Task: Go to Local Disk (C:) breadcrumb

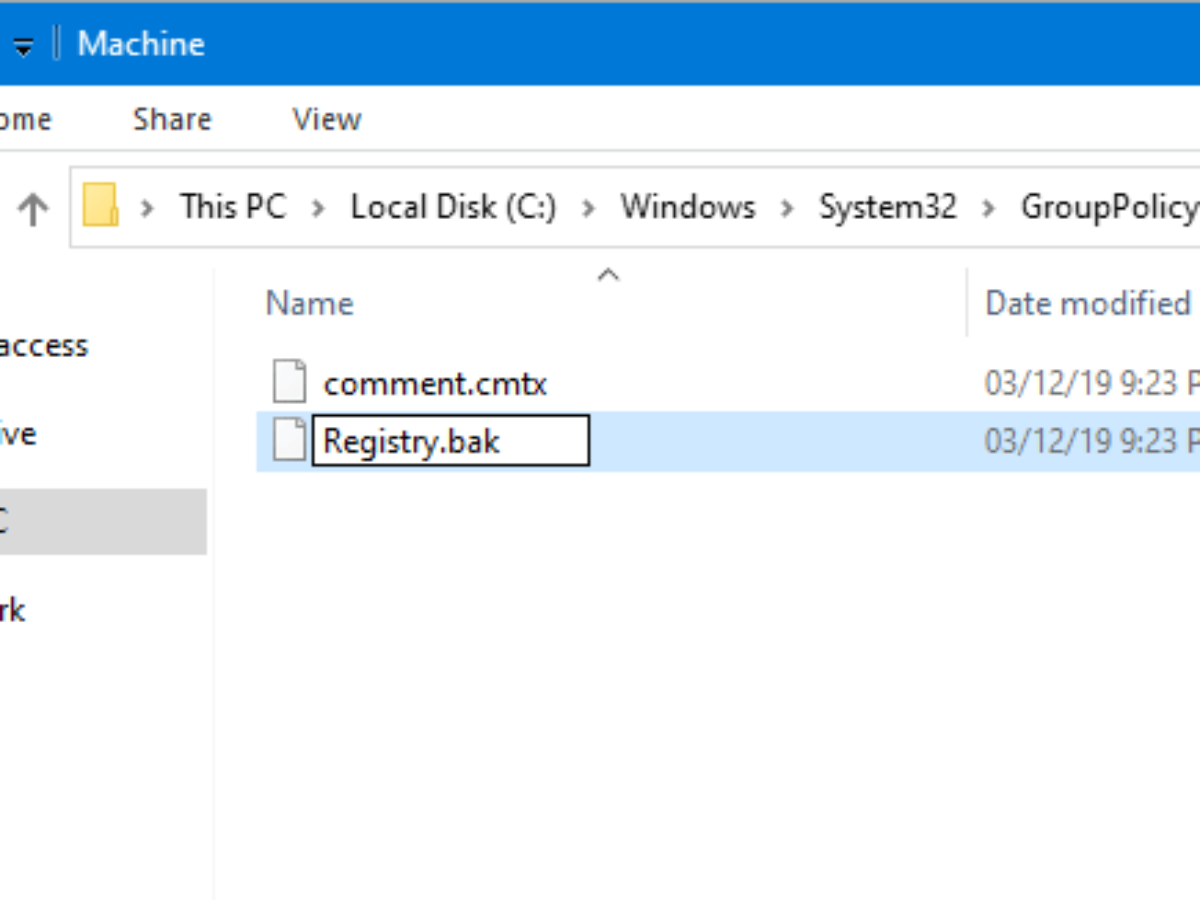Action: (453, 207)
